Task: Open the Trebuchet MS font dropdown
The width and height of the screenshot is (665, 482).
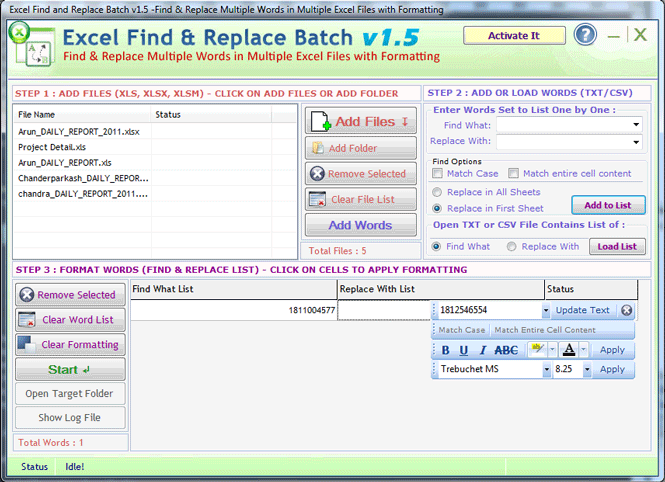Action: pyautogui.click(x=547, y=369)
